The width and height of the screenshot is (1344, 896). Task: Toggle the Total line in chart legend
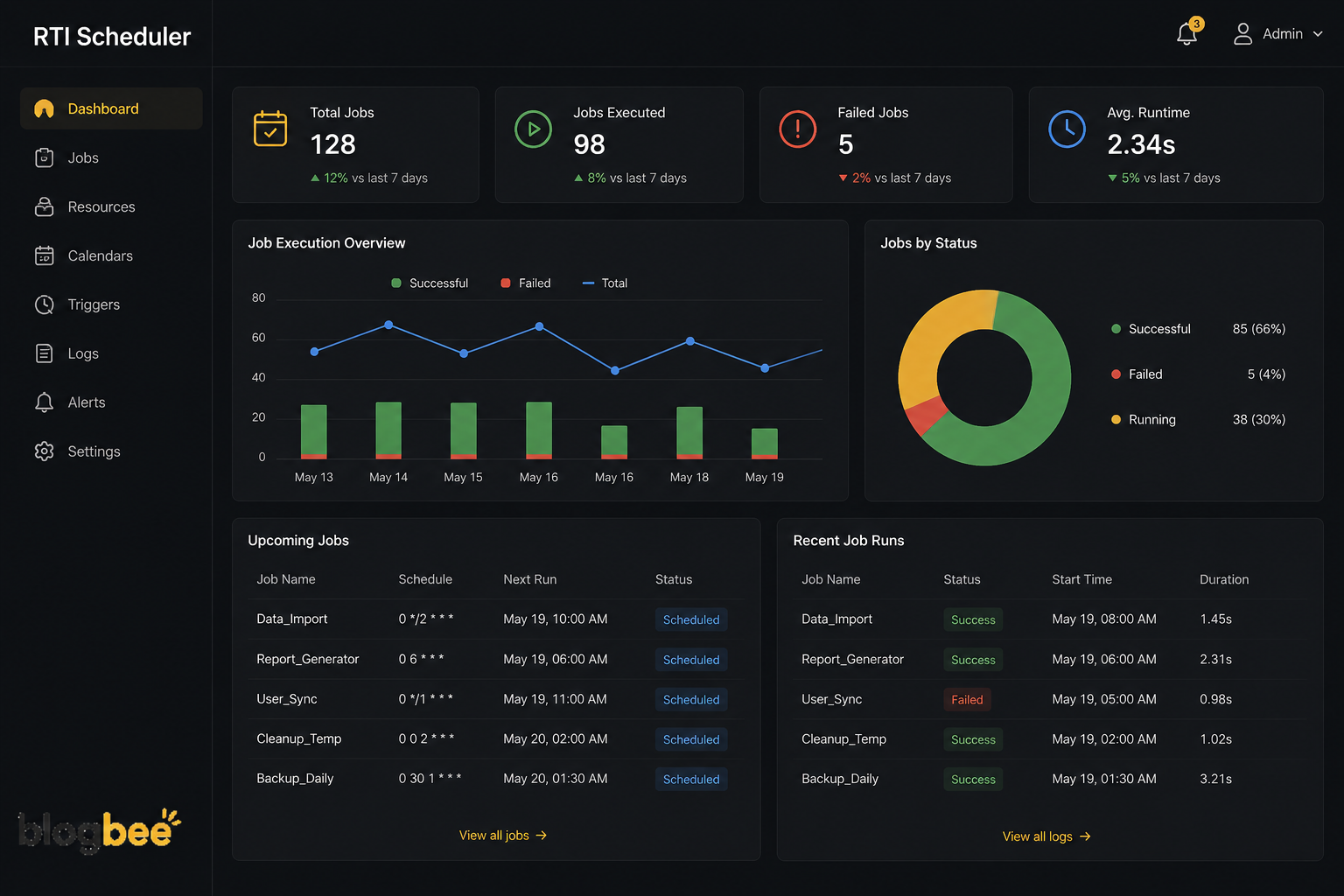click(x=605, y=283)
